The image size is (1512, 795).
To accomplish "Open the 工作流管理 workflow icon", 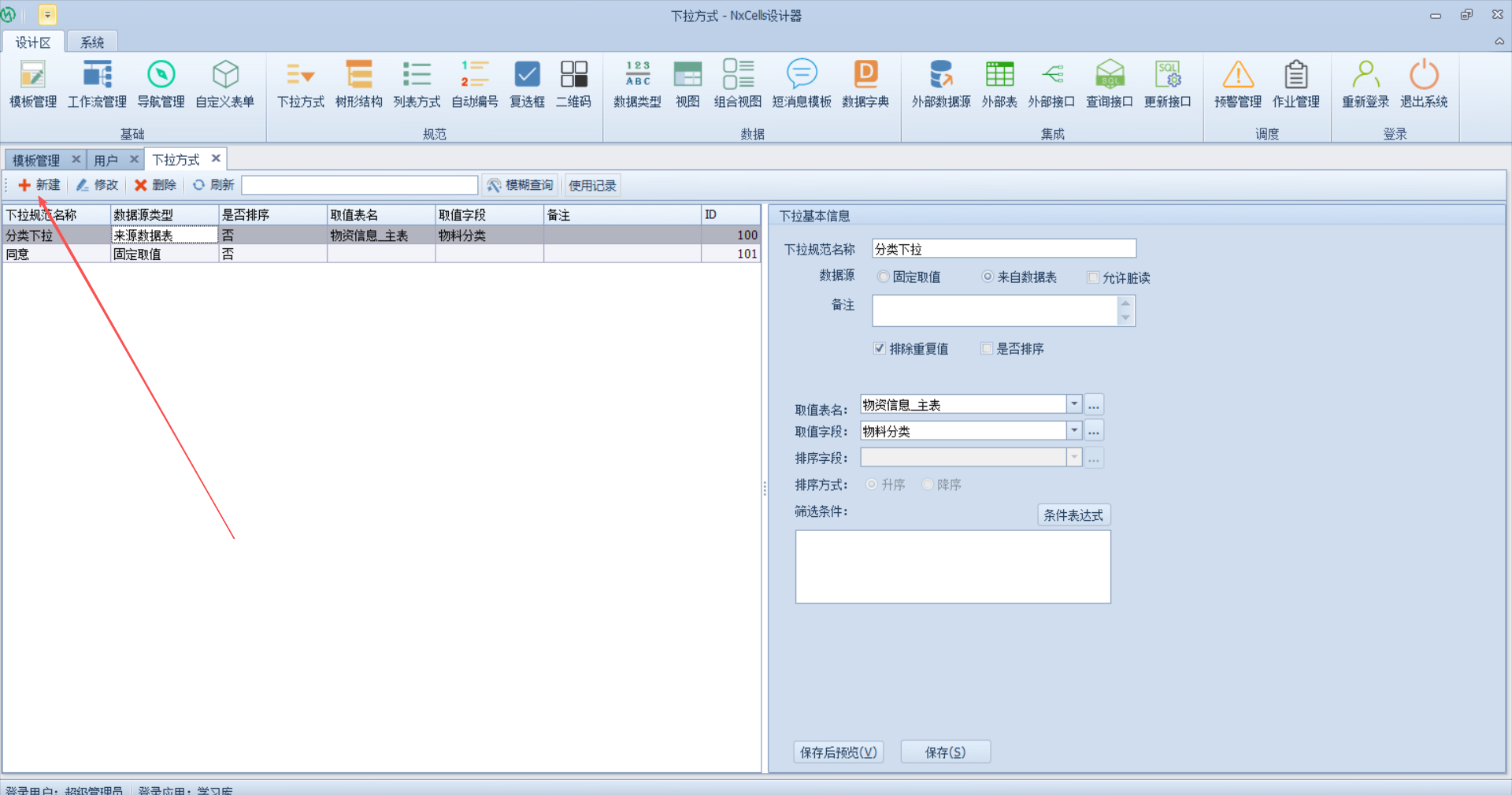I will [97, 76].
